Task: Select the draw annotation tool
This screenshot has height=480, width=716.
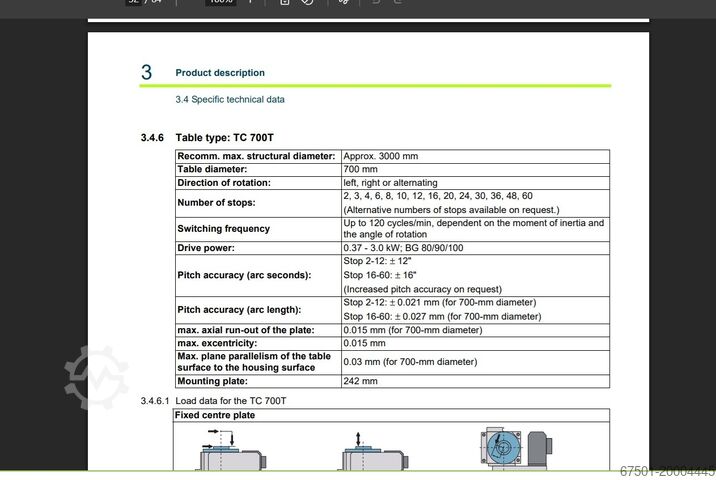Action: click(344, 3)
